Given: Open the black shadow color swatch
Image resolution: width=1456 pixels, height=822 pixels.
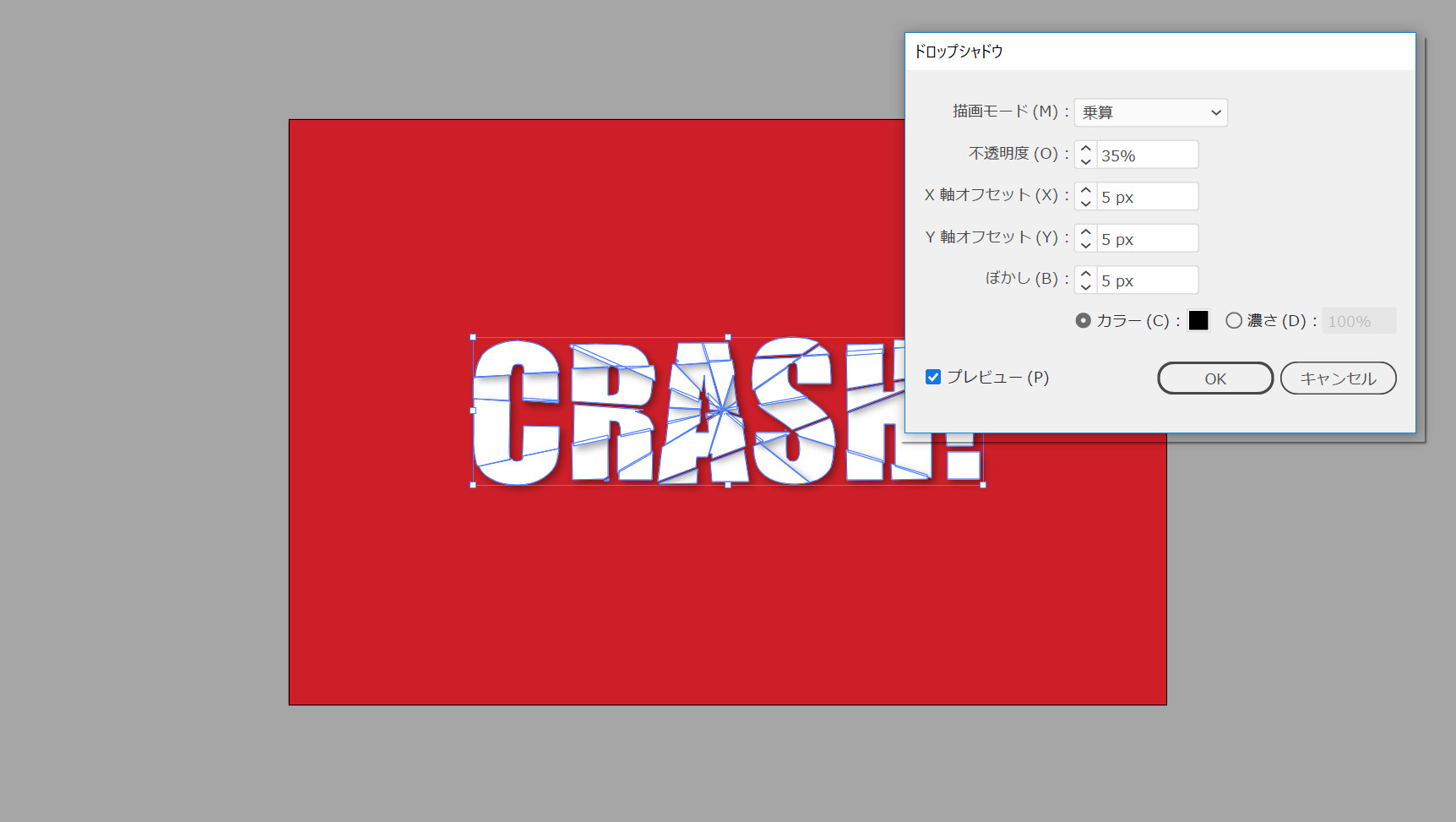Looking at the screenshot, I should click(x=1198, y=321).
